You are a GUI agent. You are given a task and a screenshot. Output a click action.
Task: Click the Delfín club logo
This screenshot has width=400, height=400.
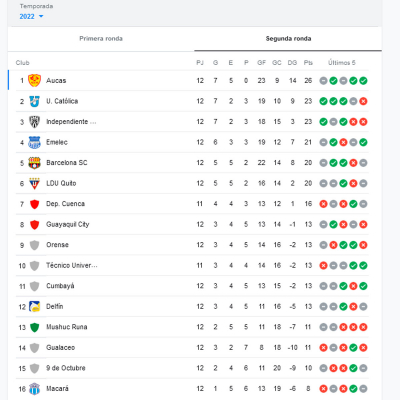34,306
